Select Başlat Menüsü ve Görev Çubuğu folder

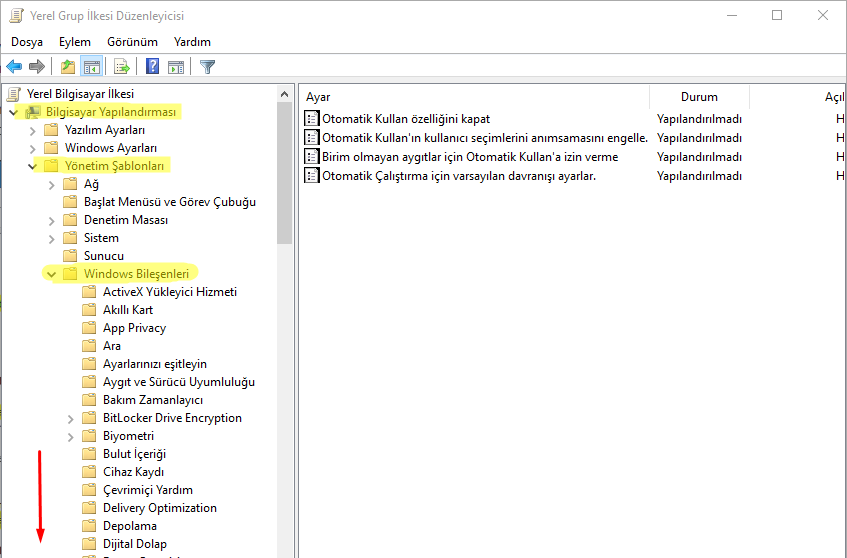coord(170,202)
